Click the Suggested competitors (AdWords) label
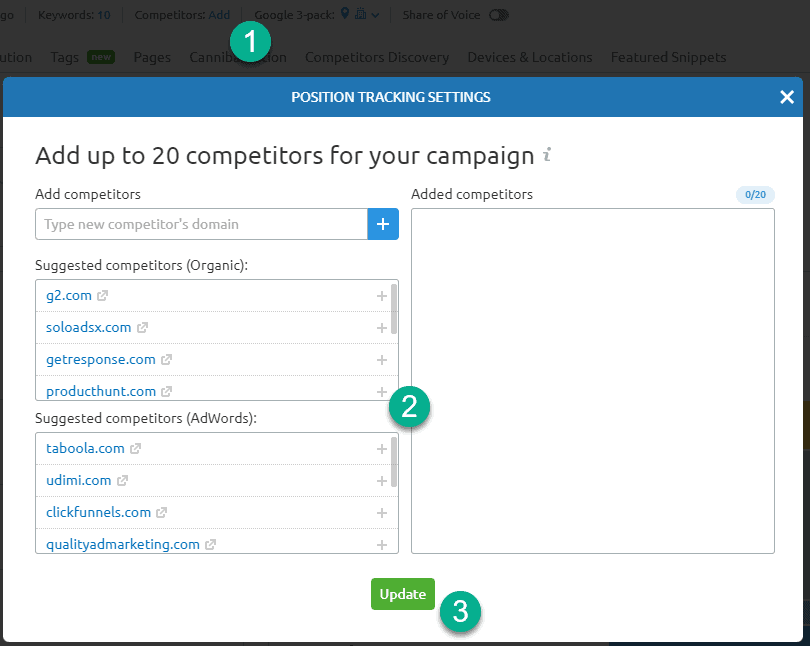 [146, 418]
